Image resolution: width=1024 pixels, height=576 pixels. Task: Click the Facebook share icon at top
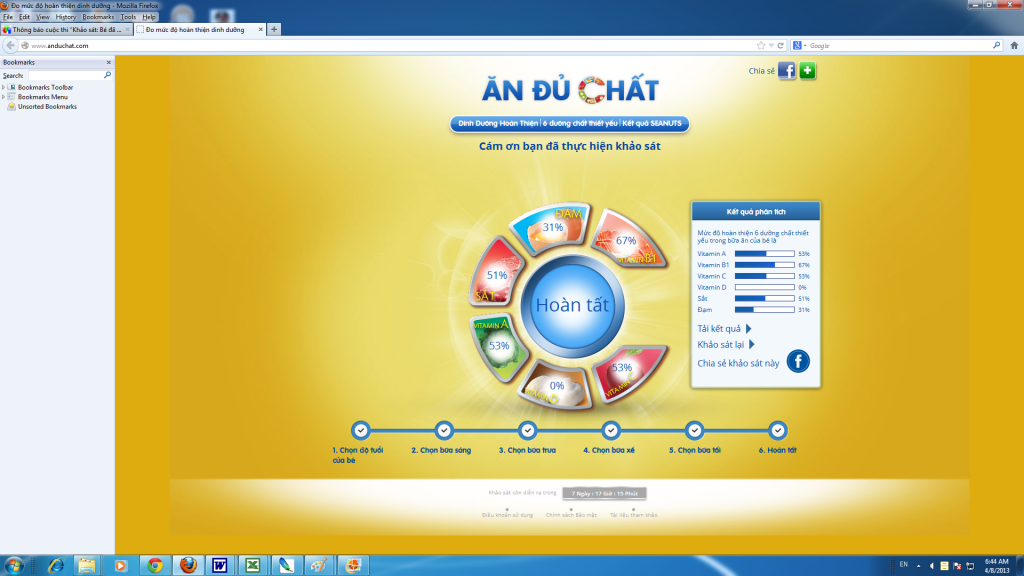coord(787,71)
